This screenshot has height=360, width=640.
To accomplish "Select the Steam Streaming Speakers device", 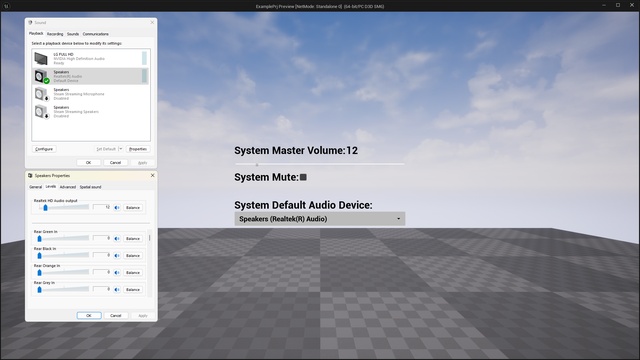I will coord(90,111).
